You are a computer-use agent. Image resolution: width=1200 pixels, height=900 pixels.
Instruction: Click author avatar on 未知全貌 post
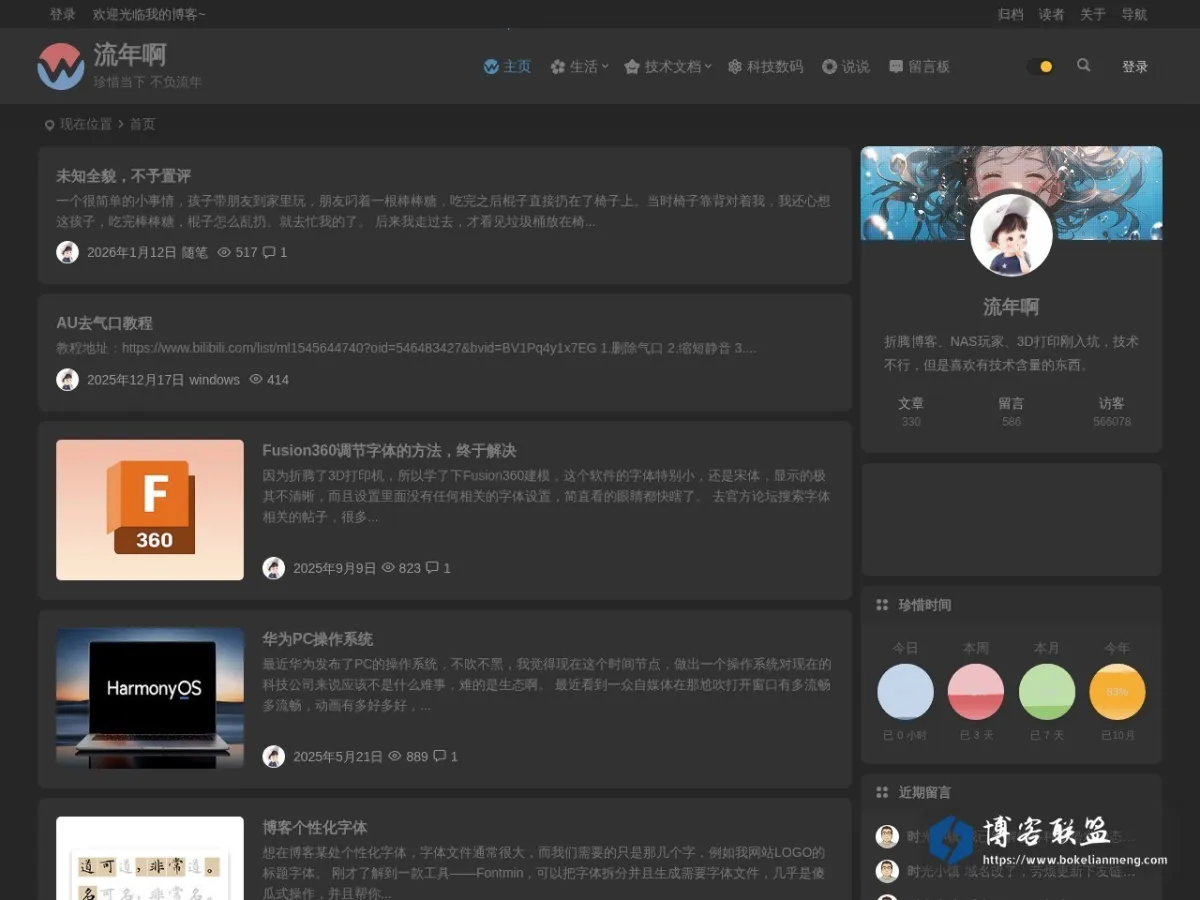pyautogui.click(x=67, y=252)
